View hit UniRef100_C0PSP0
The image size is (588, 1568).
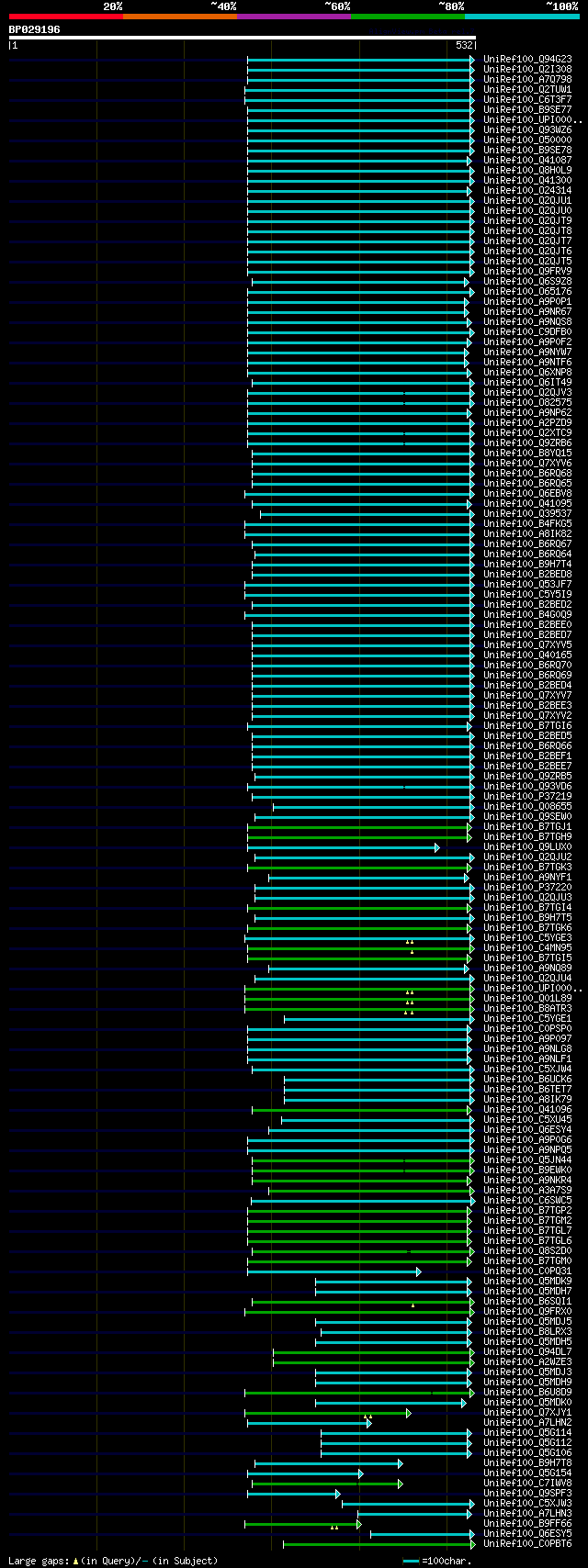pos(527,1028)
